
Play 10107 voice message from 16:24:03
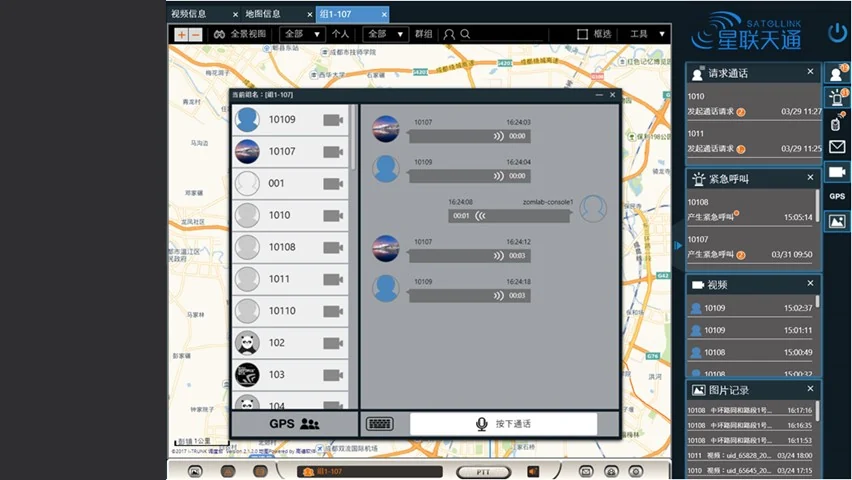pos(469,136)
